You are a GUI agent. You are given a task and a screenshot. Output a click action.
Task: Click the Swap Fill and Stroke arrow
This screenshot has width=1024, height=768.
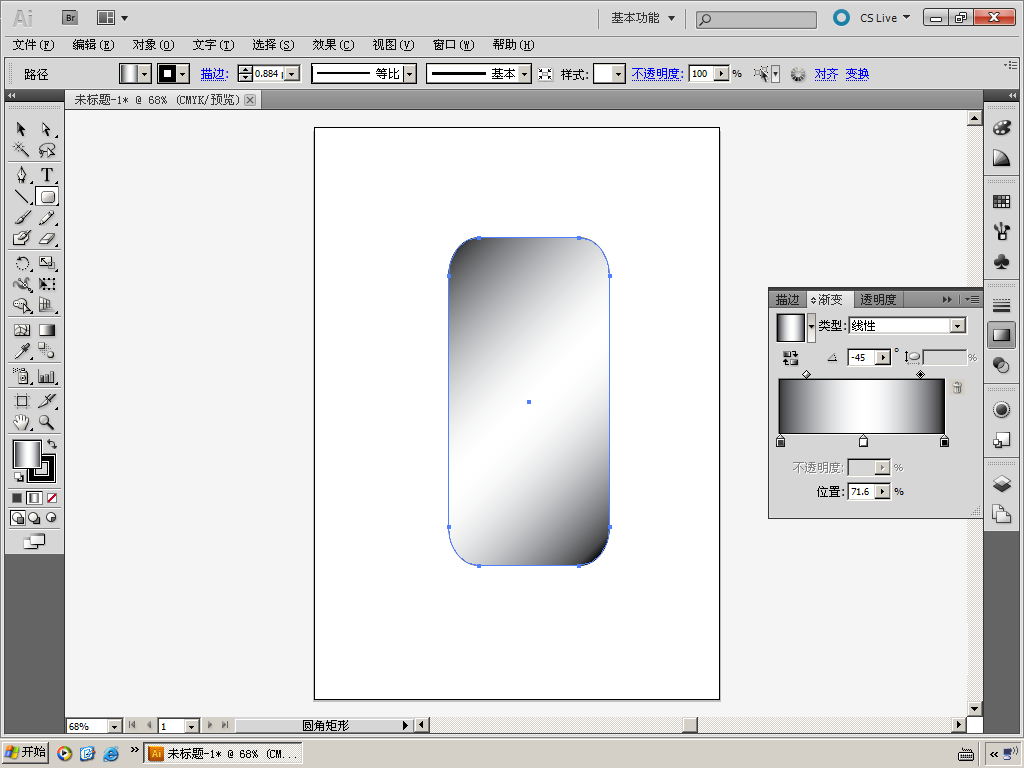(52, 444)
